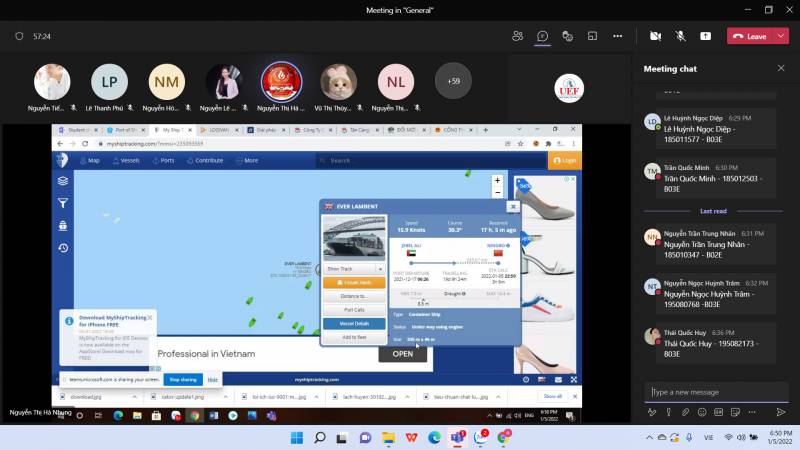Open Microsoft Teams from the Windows taskbar
The image size is (800, 450).
click(x=457, y=438)
